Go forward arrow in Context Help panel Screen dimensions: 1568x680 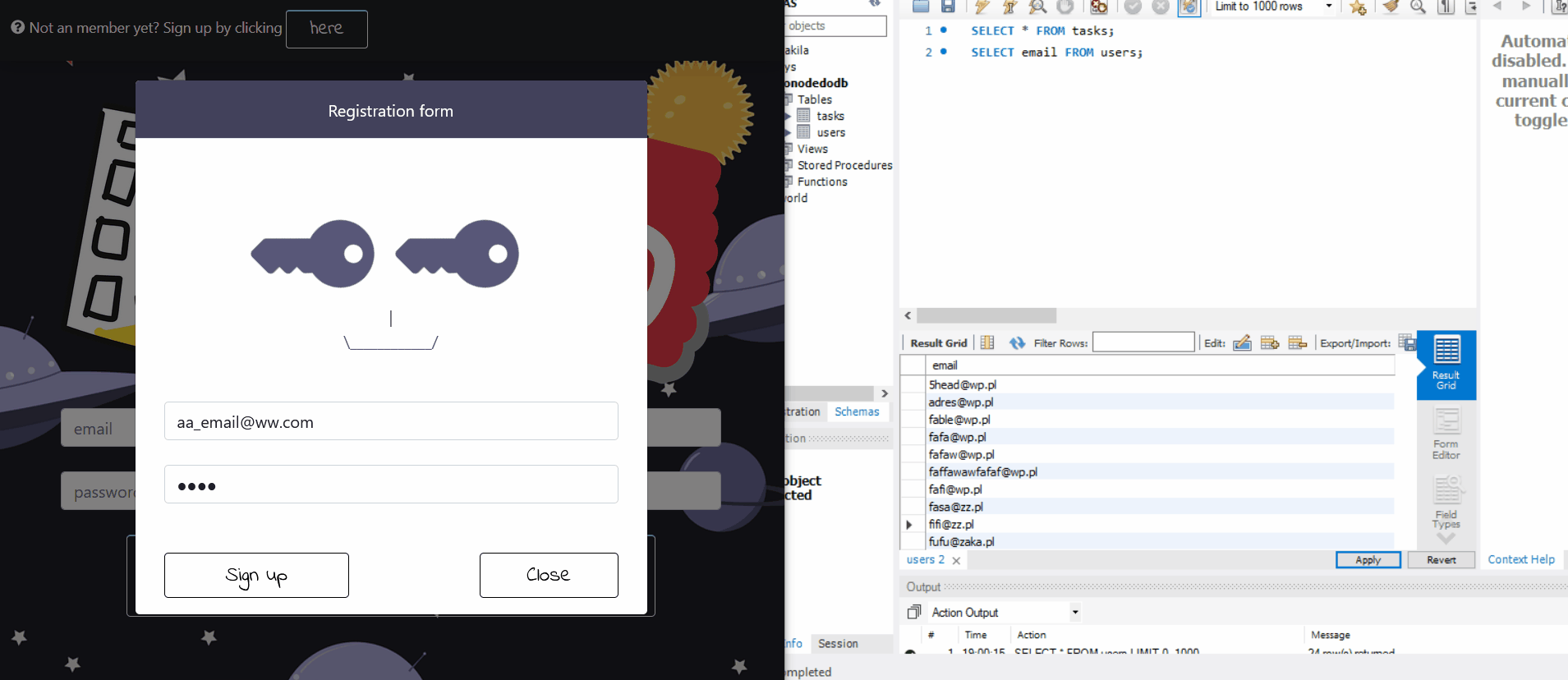click(x=1526, y=6)
